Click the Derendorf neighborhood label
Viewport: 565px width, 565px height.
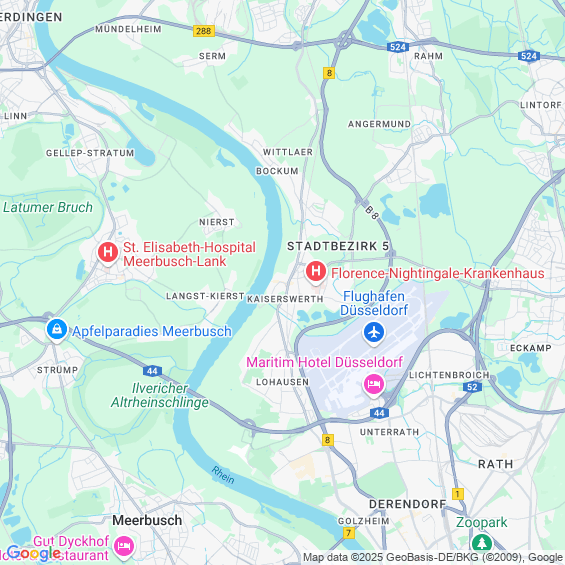(408, 504)
